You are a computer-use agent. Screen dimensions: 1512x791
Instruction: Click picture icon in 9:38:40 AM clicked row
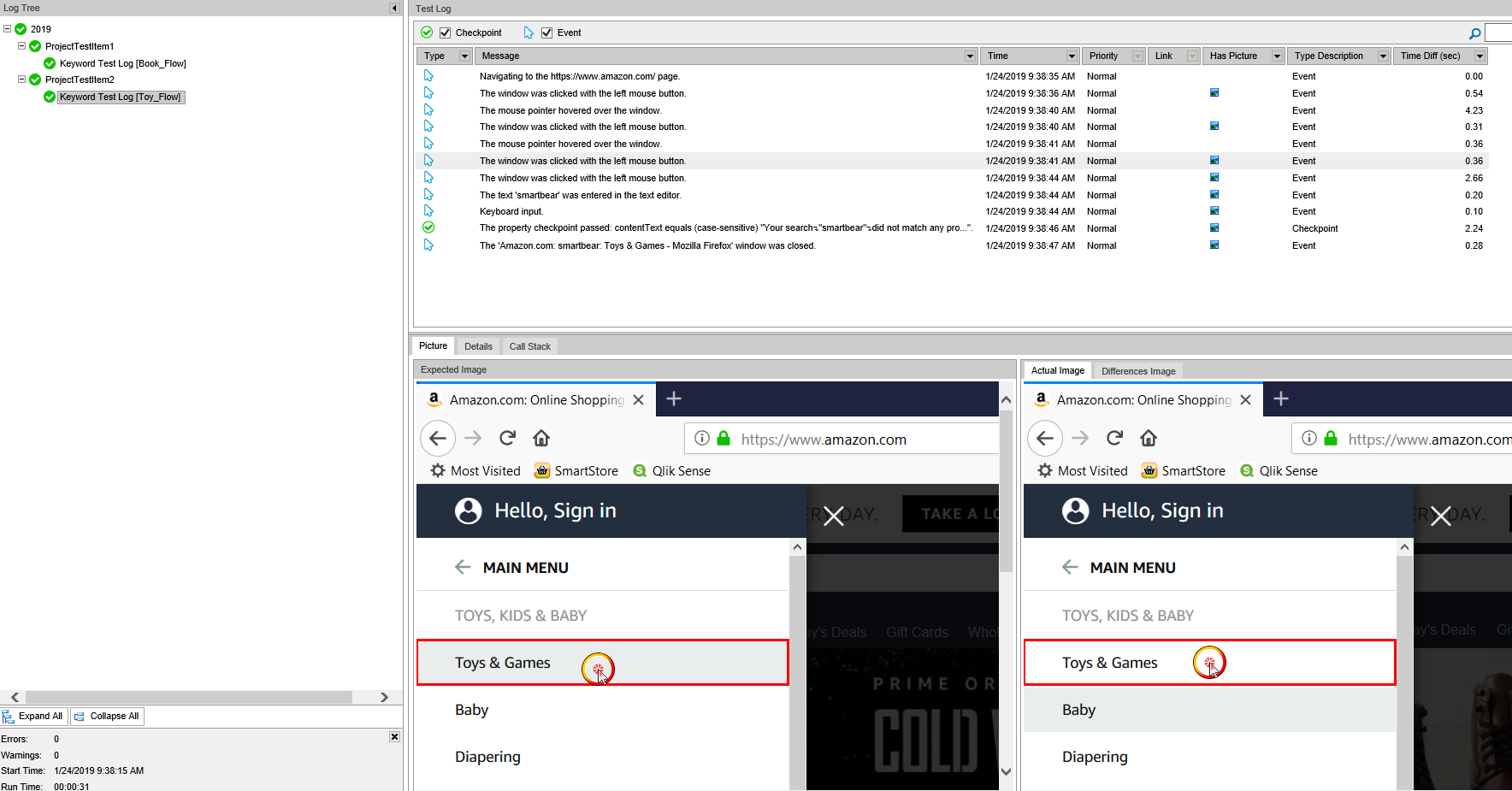[1214, 126]
